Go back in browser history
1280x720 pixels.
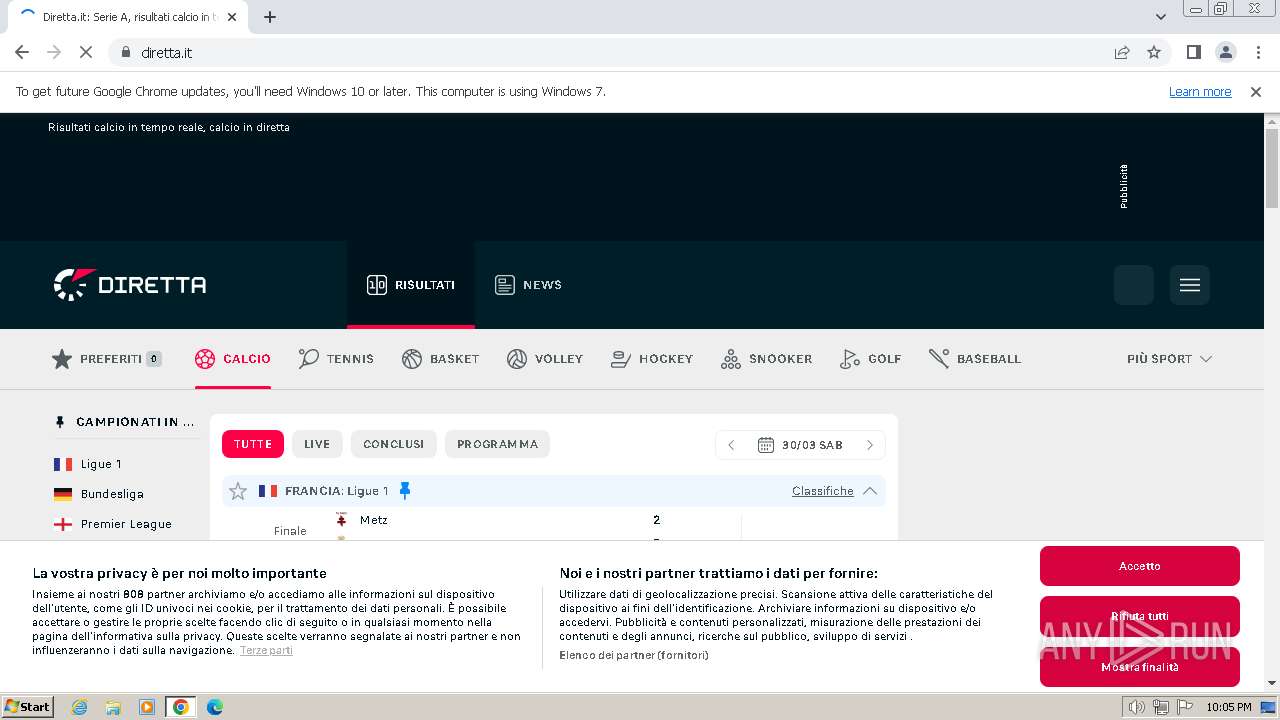[x=22, y=52]
